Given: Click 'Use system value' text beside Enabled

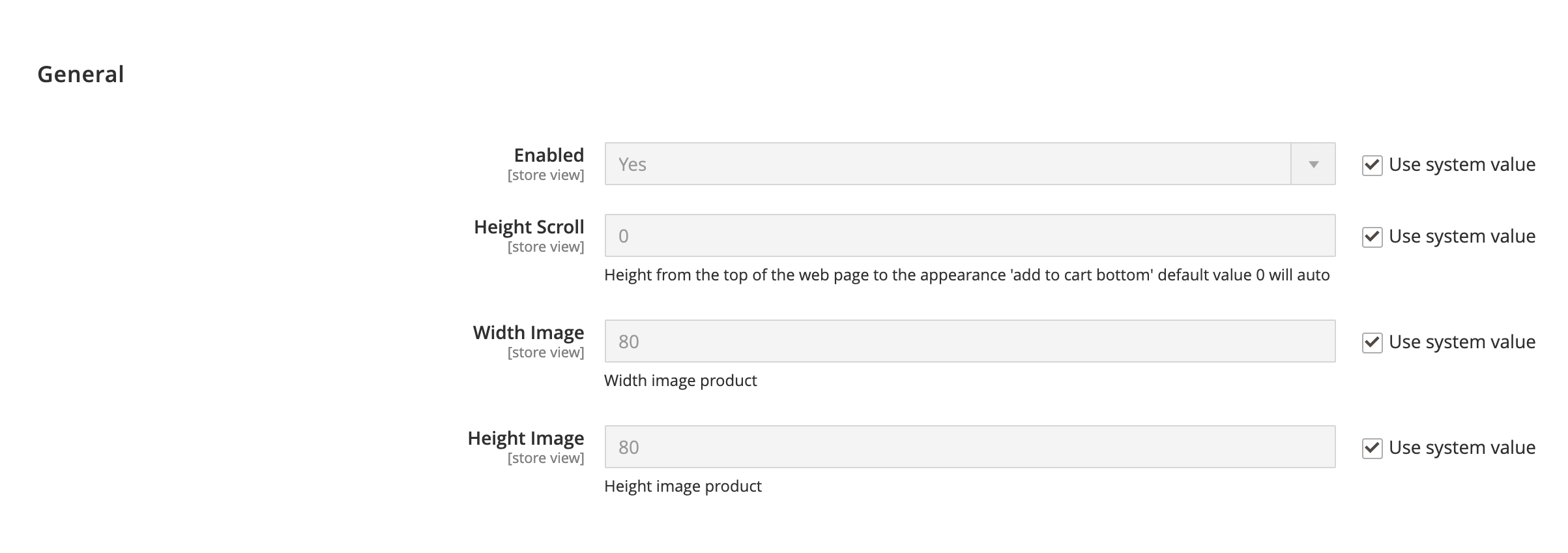Looking at the screenshot, I should (1462, 165).
